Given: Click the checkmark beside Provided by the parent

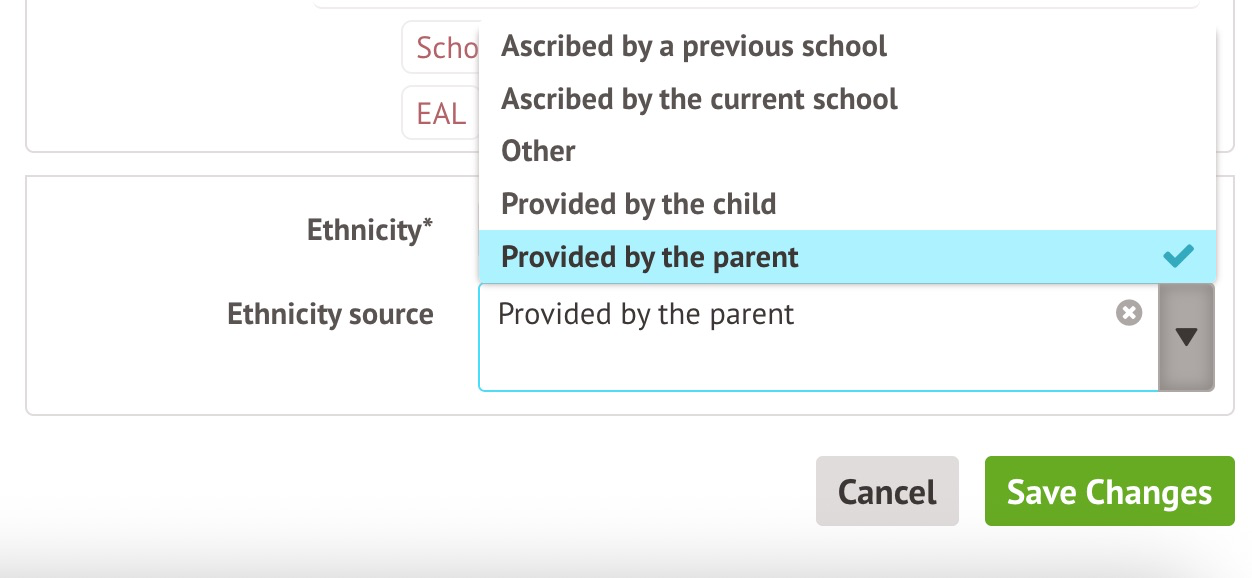Looking at the screenshot, I should point(1178,257).
